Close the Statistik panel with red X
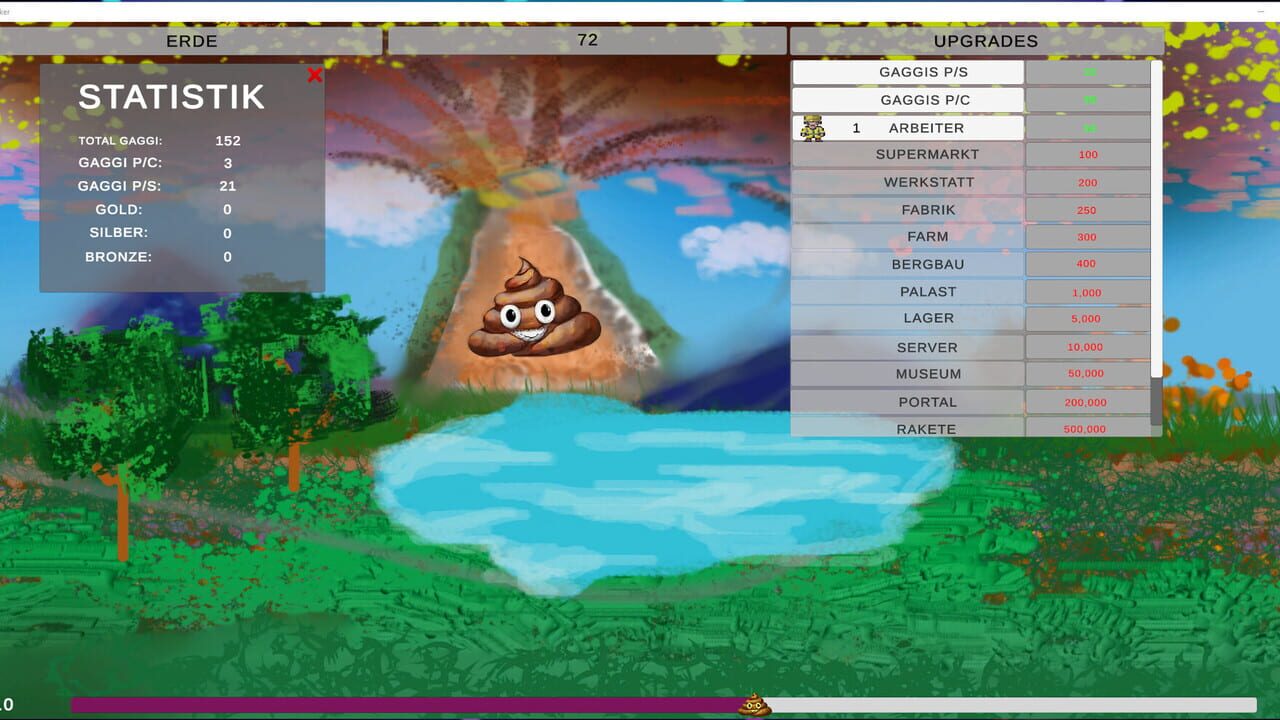The image size is (1280, 720). (x=315, y=75)
